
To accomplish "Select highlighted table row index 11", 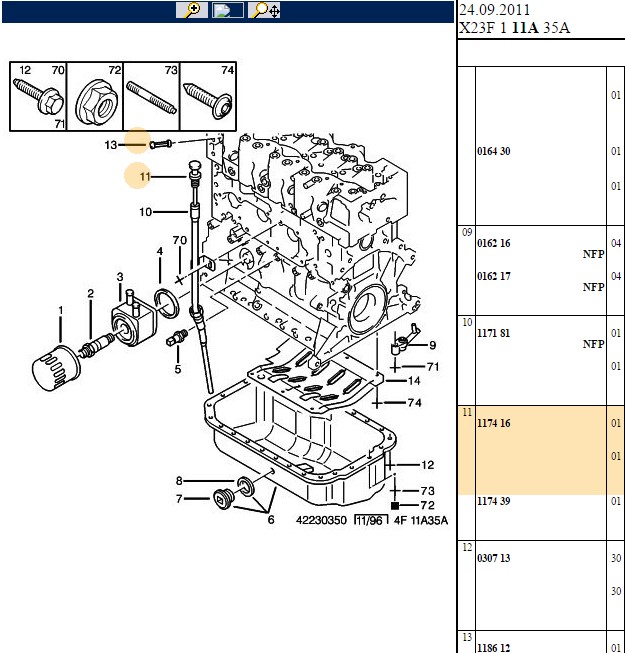I will click(x=467, y=412).
